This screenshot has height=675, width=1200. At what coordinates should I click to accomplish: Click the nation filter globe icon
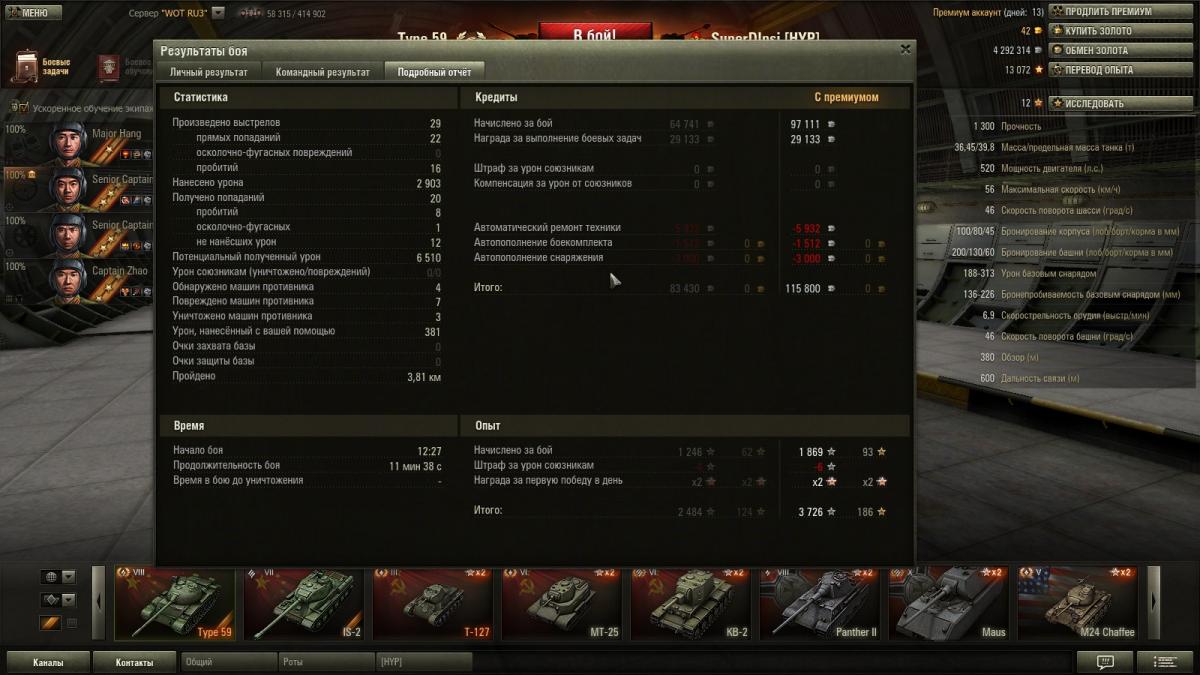tap(51, 577)
